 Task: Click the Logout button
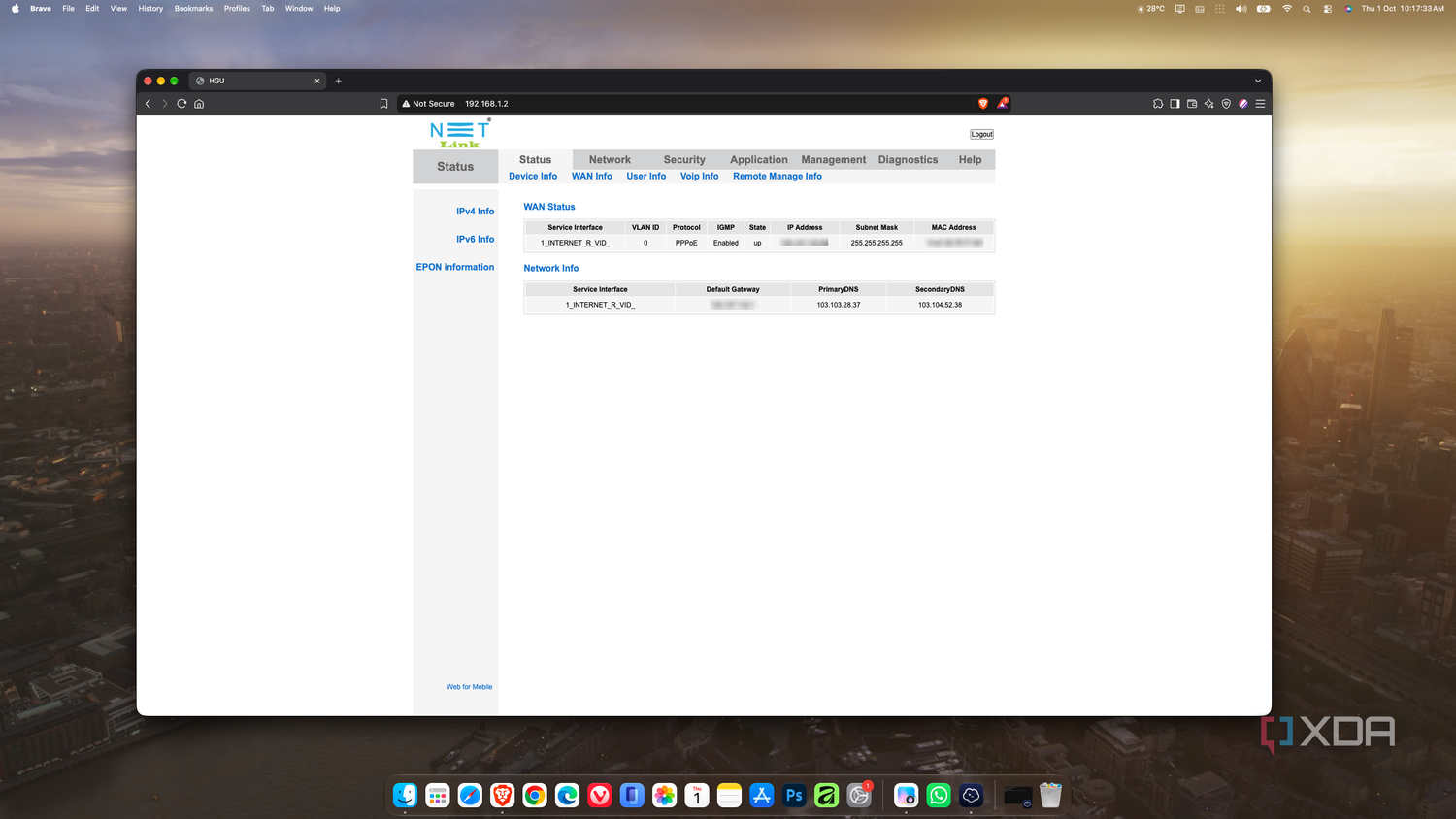(x=981, y=134)
